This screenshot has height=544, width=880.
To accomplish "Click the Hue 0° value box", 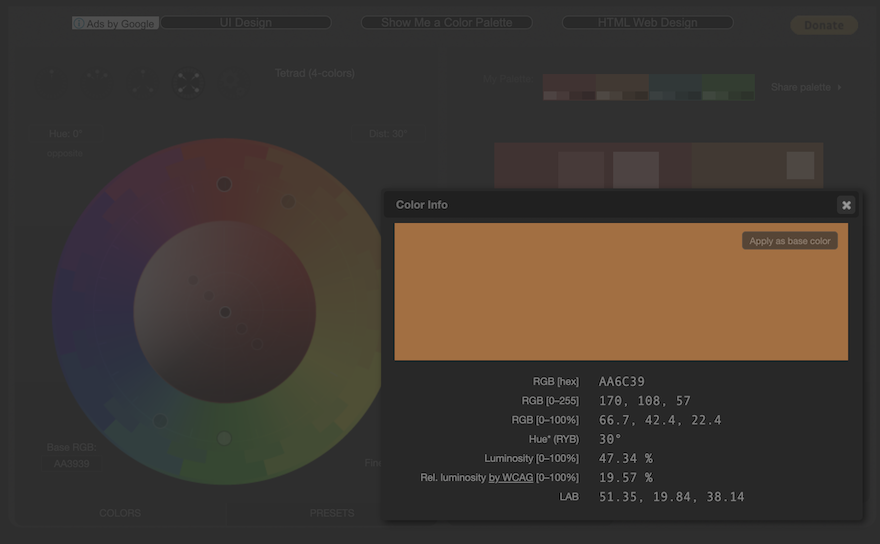I will (x=66, y=133).
